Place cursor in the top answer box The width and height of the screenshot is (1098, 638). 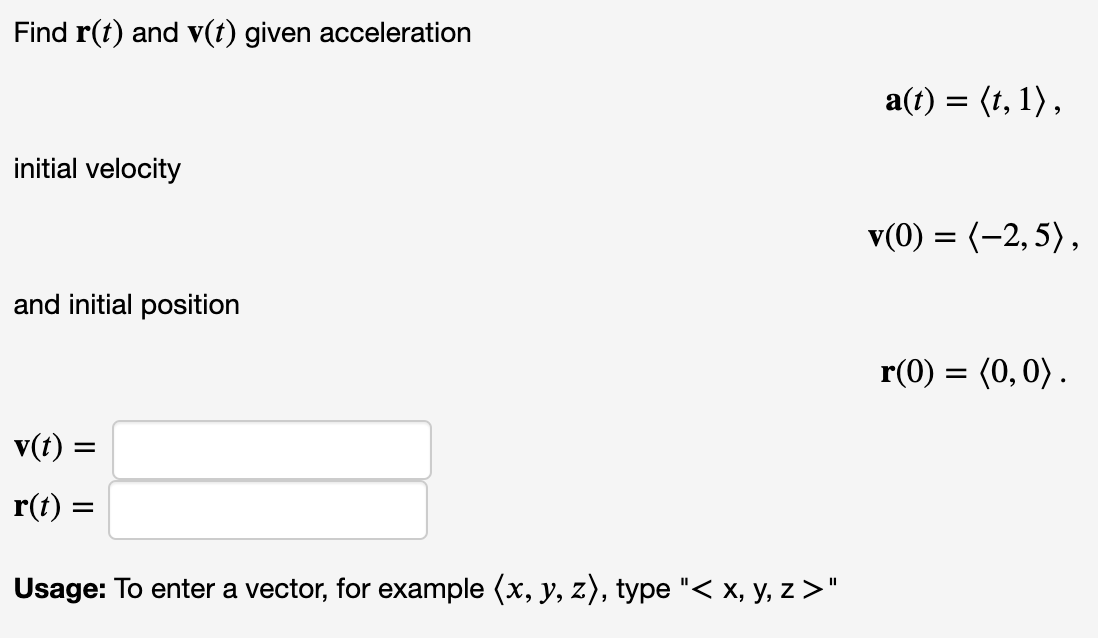click(270, 449)
